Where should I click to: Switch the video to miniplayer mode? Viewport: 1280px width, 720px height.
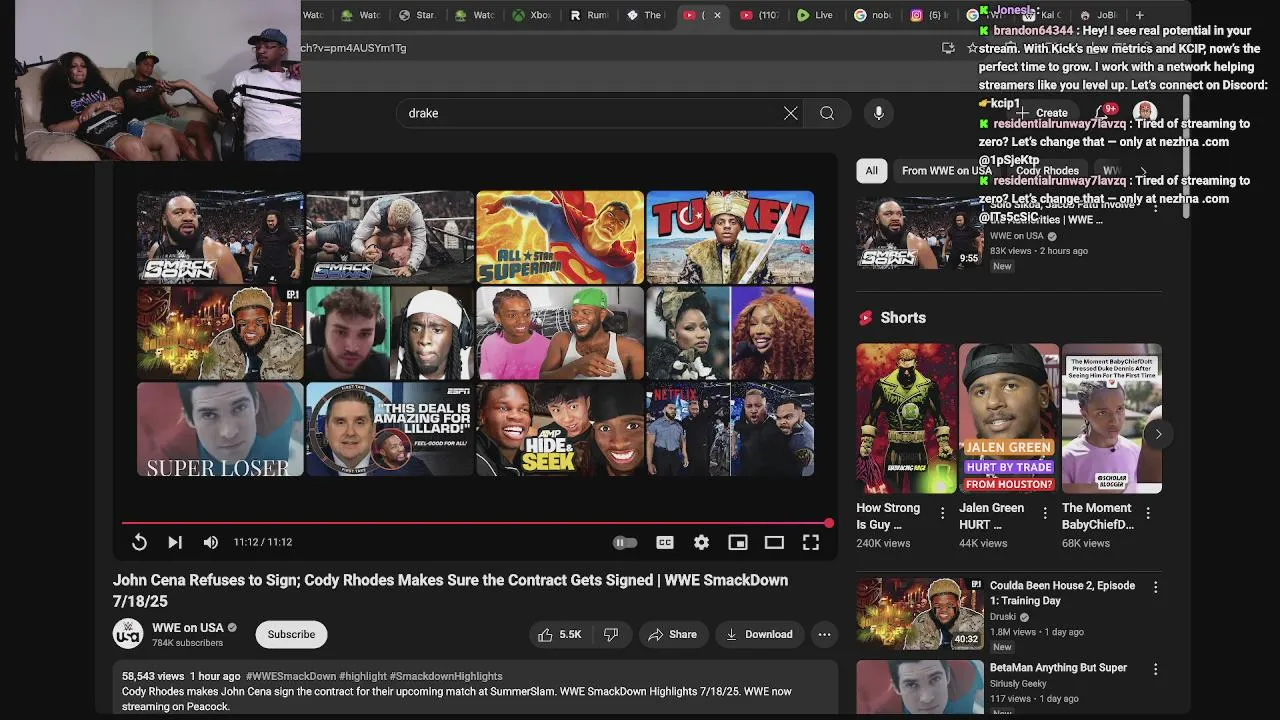[x=738, y=542]
